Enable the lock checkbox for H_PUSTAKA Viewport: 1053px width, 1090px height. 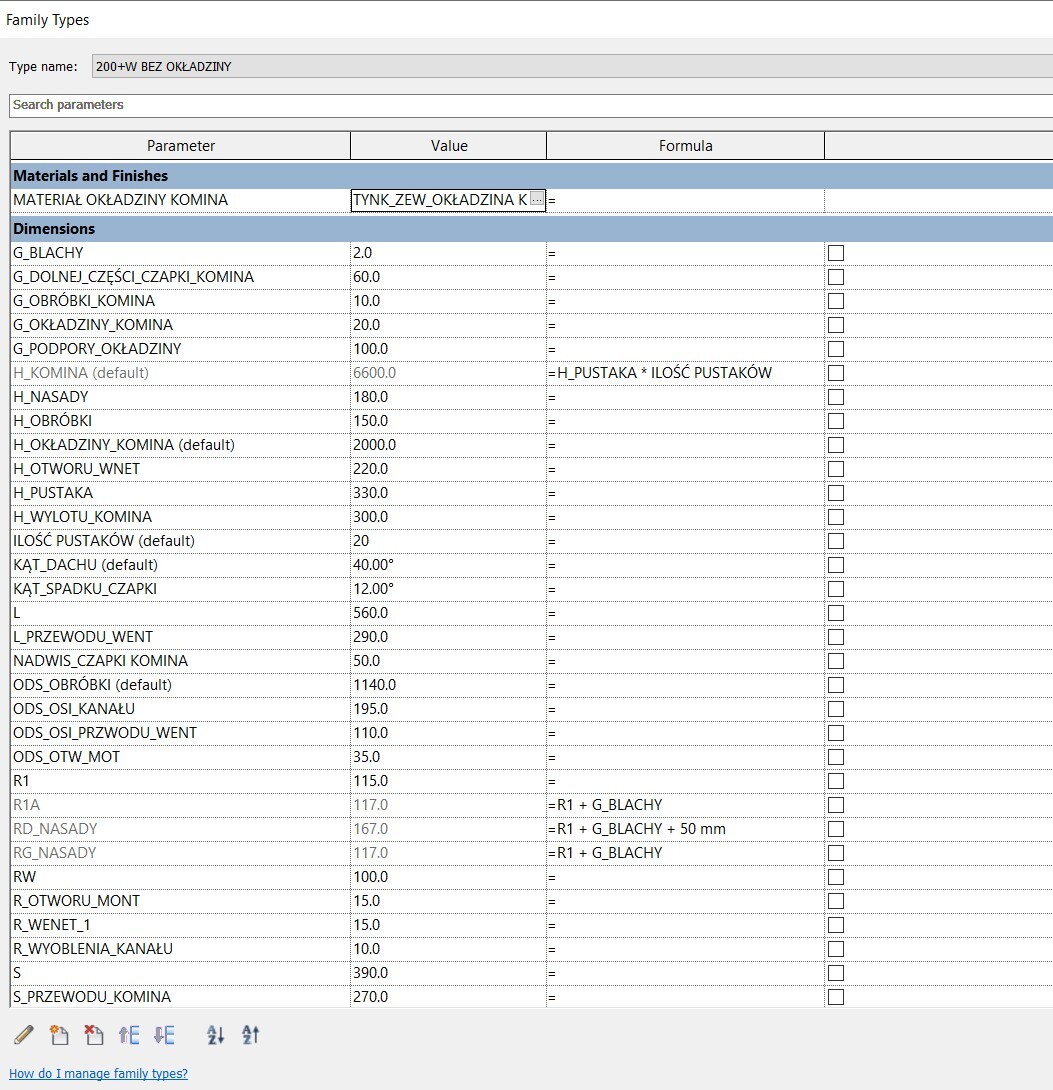tap(836, 493)
